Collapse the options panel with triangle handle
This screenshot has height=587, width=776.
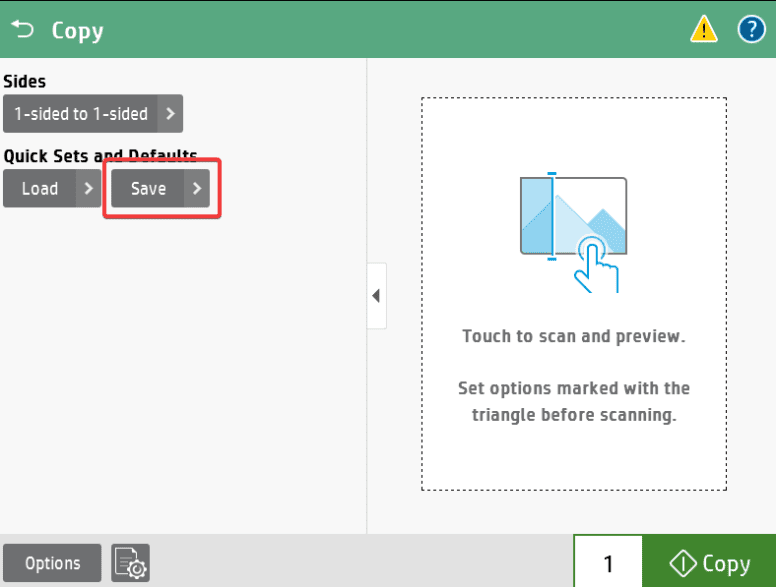[376, 296]
